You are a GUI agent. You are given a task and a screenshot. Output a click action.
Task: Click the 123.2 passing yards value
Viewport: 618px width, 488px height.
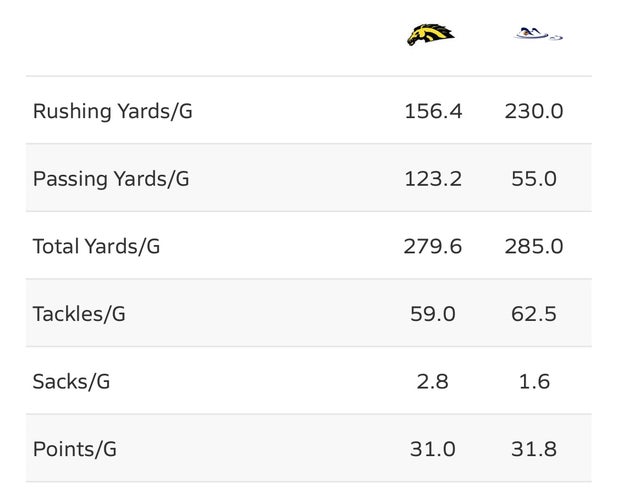coord(433,179)
